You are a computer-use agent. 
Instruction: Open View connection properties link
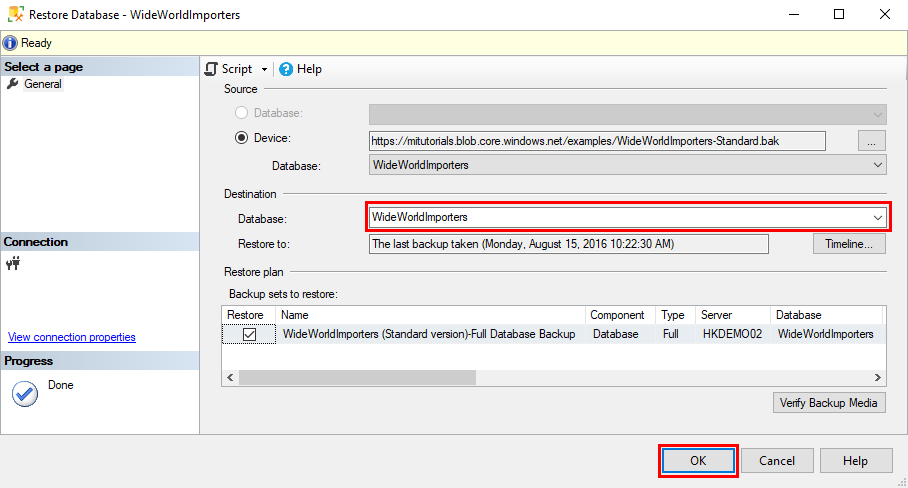[x=72, y=337]
